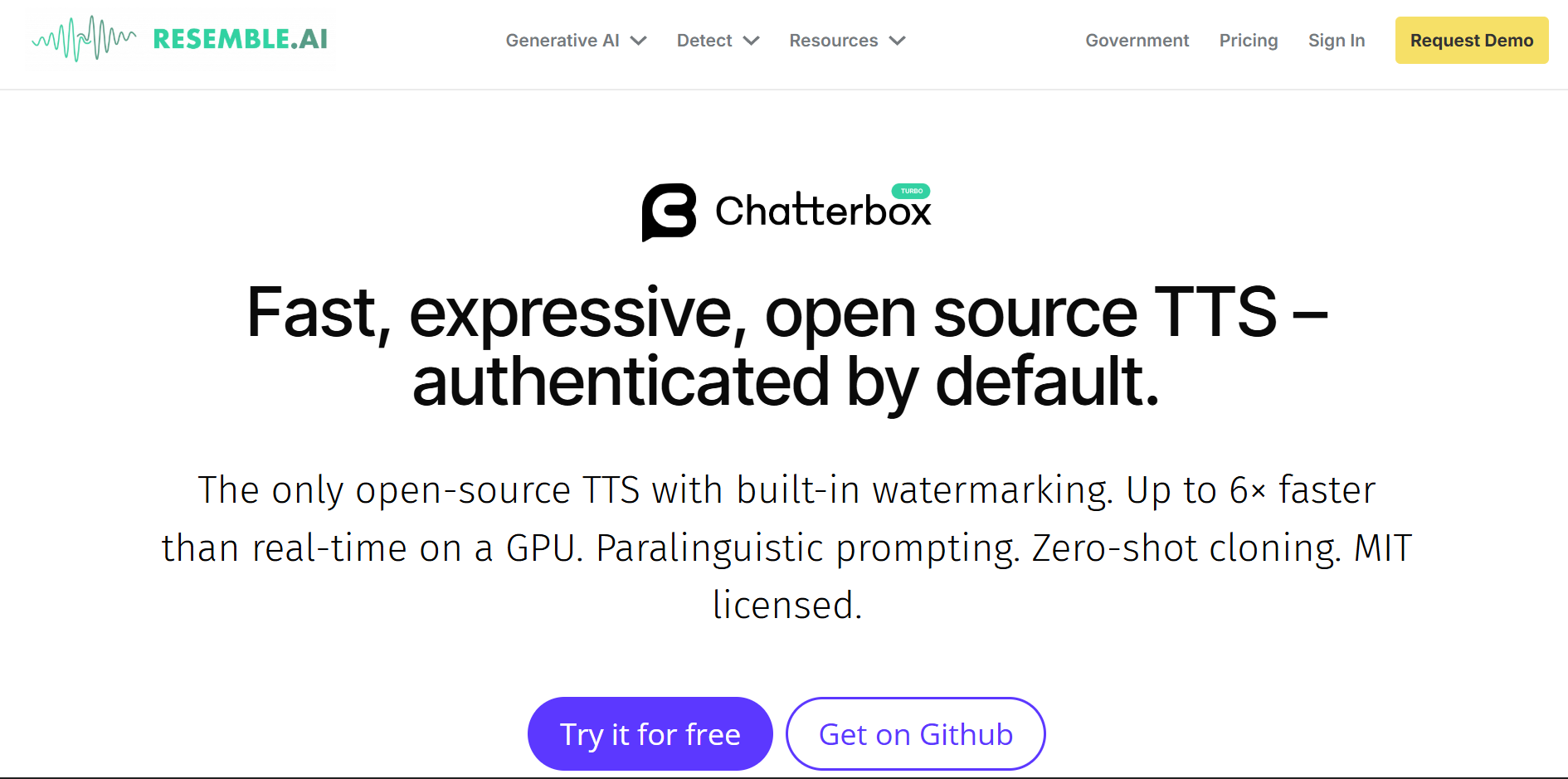Open the Detect menu
This screenshot has width=1568, height=779.
[704, 41]
